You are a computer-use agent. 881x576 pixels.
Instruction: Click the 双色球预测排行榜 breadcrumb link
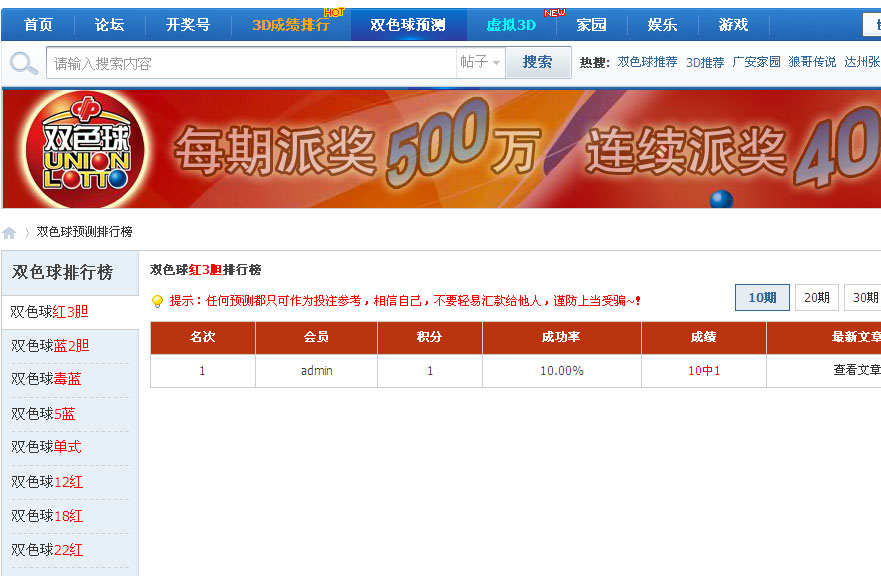(84, 232)
